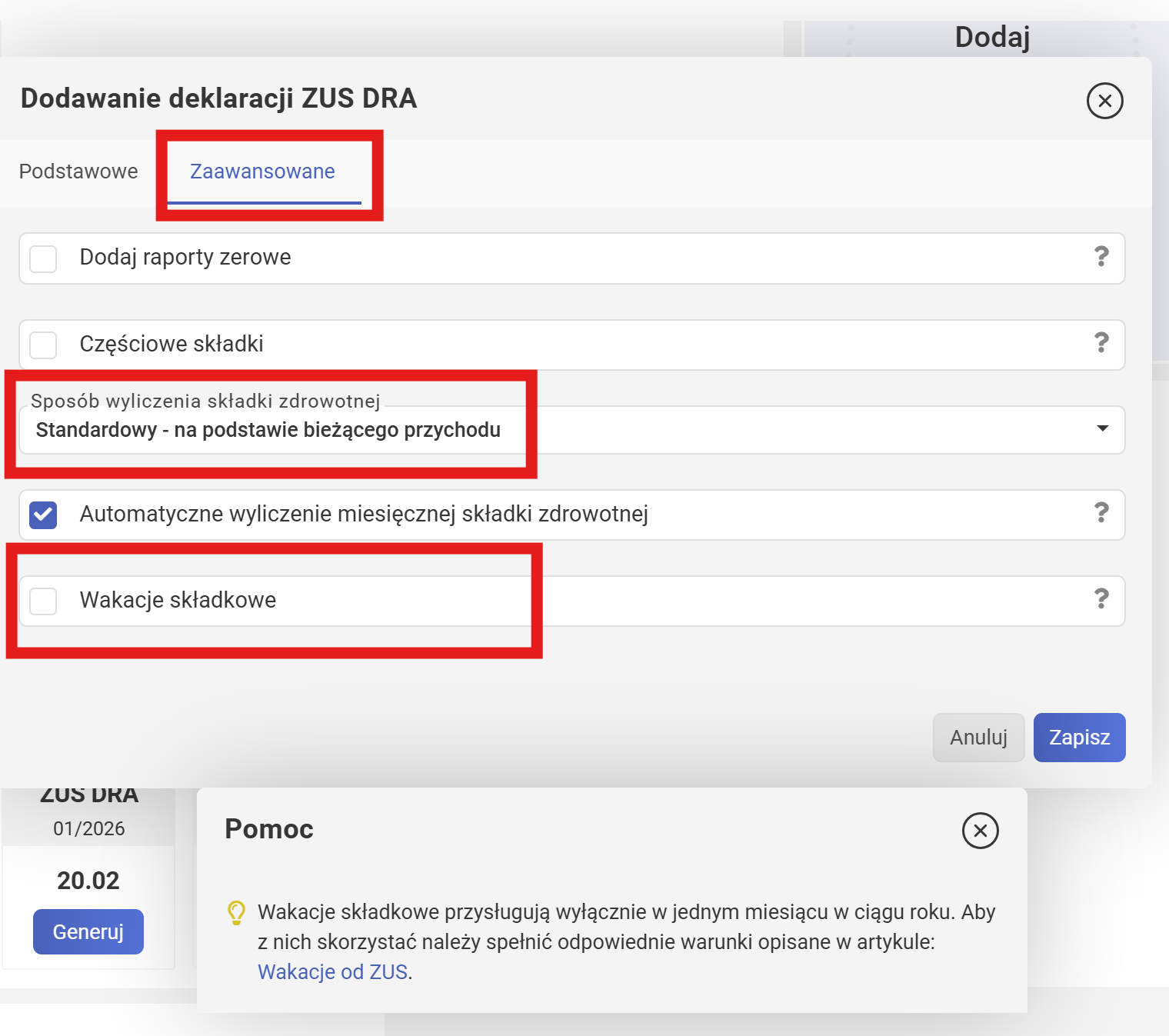
Task: Click Generuj under ZUS DRA 01/2026
Action: [x=88, y=932]
